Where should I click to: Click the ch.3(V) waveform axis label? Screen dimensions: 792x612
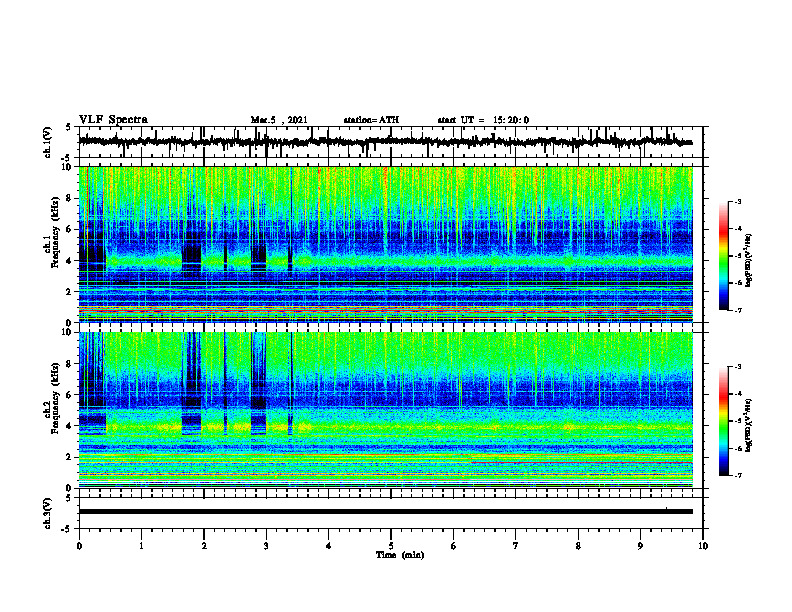[47, 513]
